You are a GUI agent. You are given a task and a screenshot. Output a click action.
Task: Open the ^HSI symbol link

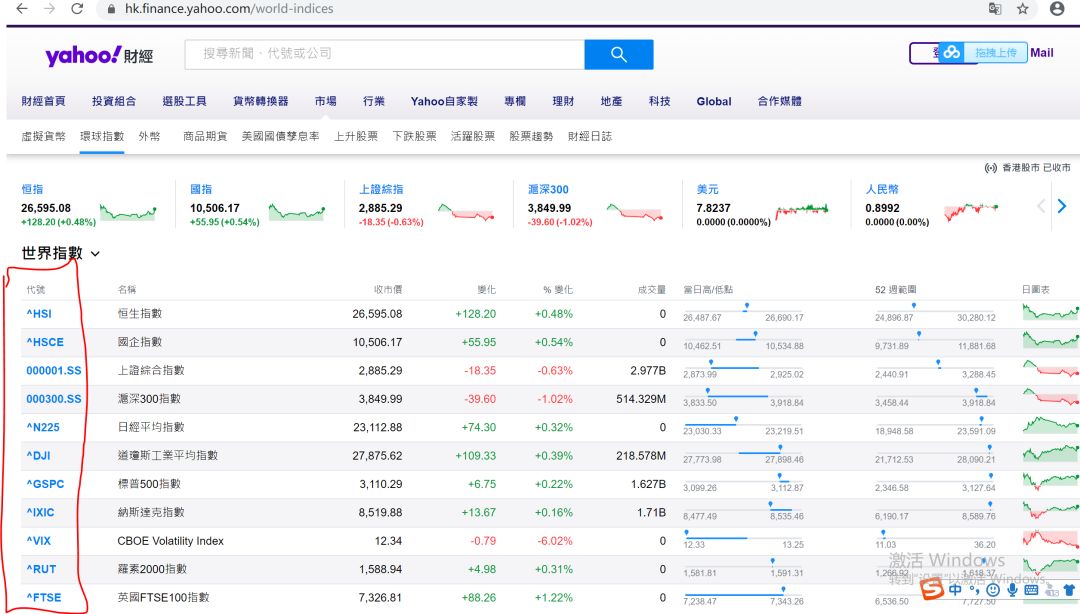39,314
